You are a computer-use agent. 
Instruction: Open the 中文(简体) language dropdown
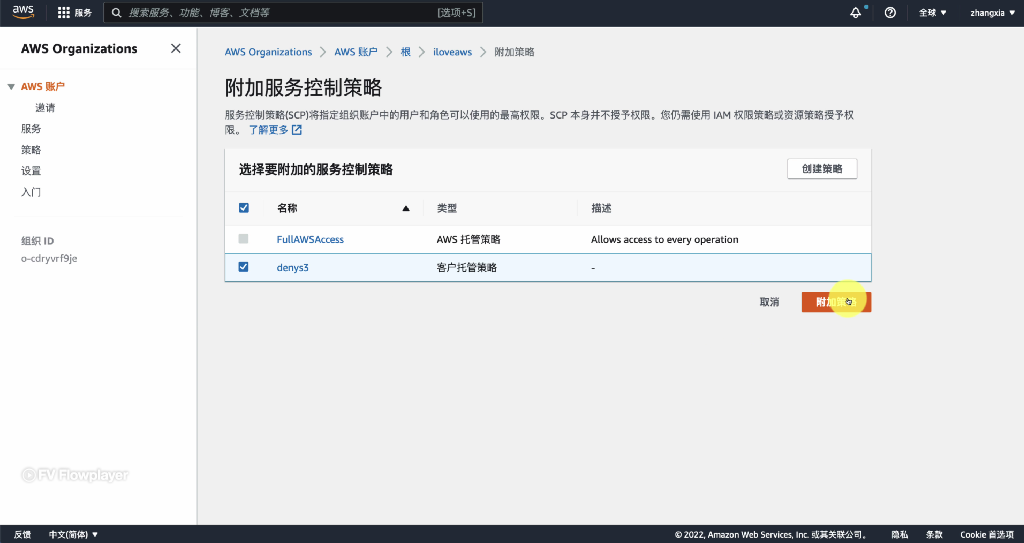click(x=73, y=535)
